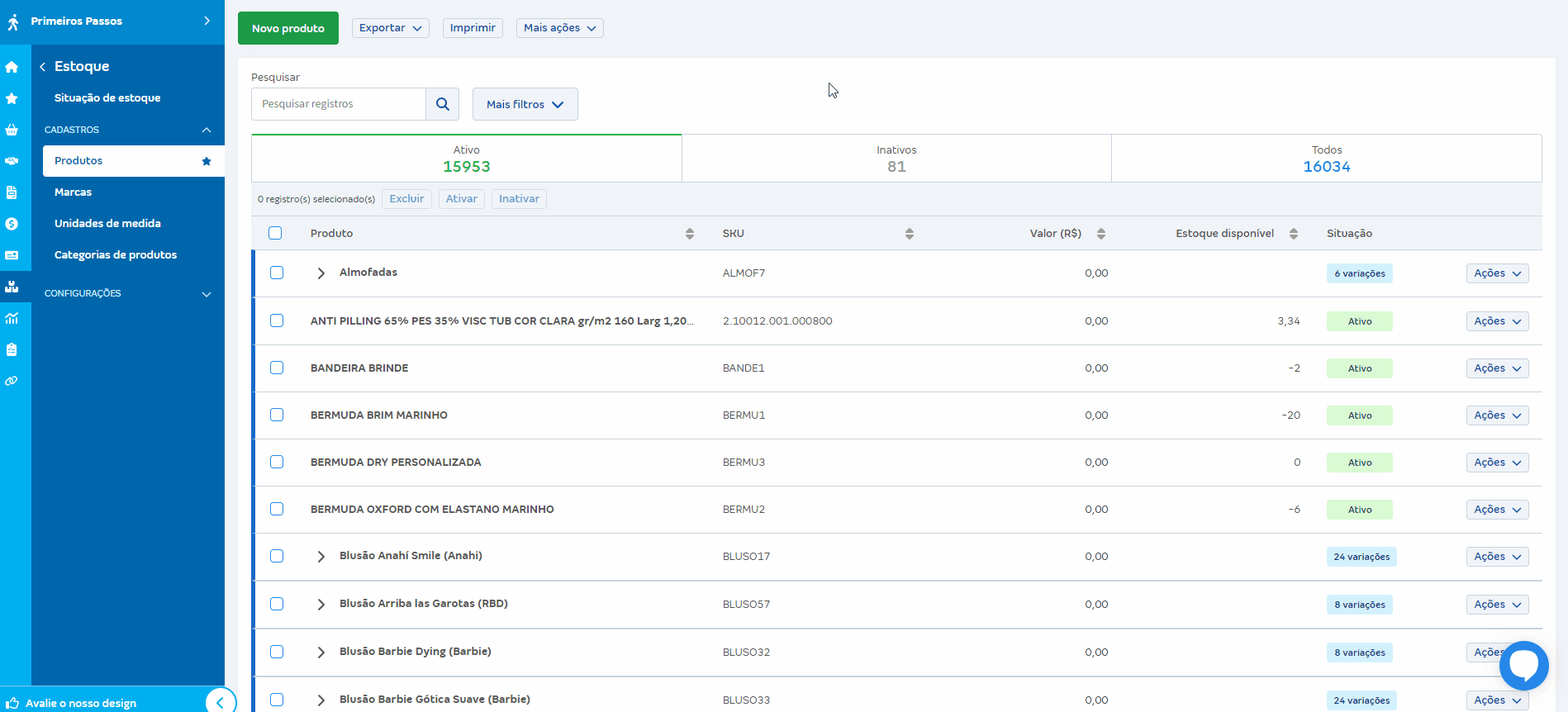Viewport: 1568px width, 712px height.
Task: Switch to the Inativos tab
Action: [896, 159]
